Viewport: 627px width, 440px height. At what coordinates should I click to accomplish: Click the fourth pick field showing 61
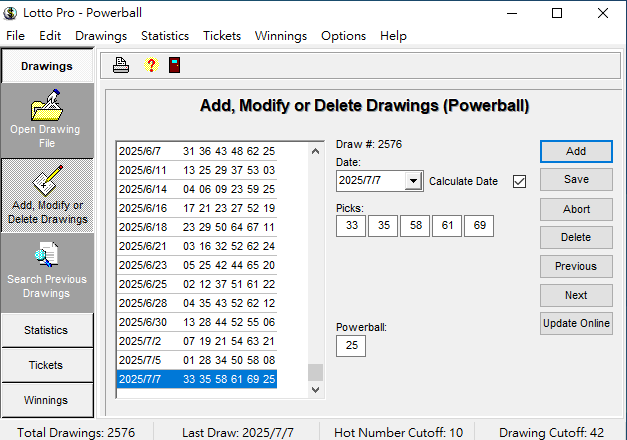point(447,226)
